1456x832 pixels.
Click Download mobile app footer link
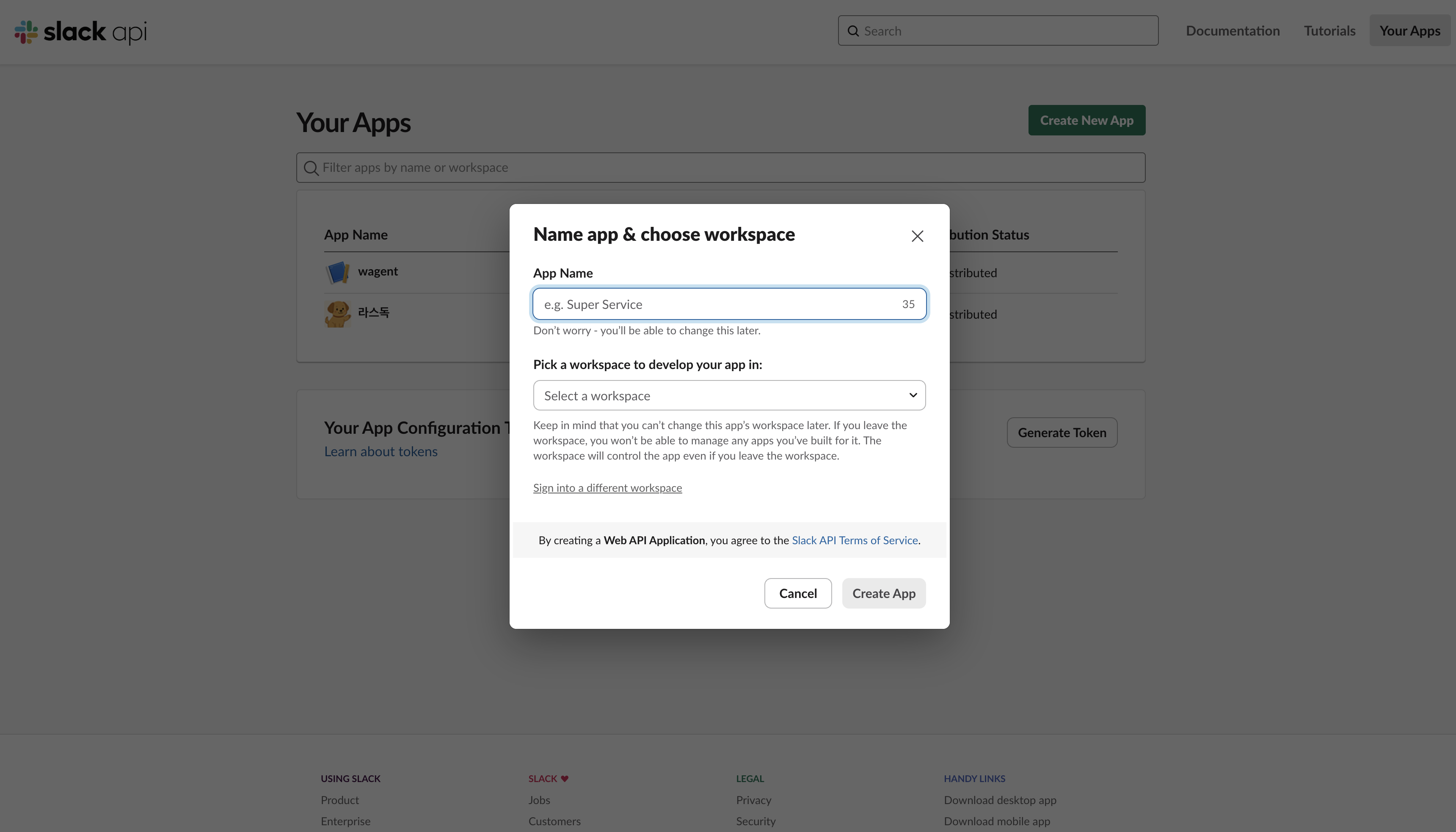coord(997,821)
